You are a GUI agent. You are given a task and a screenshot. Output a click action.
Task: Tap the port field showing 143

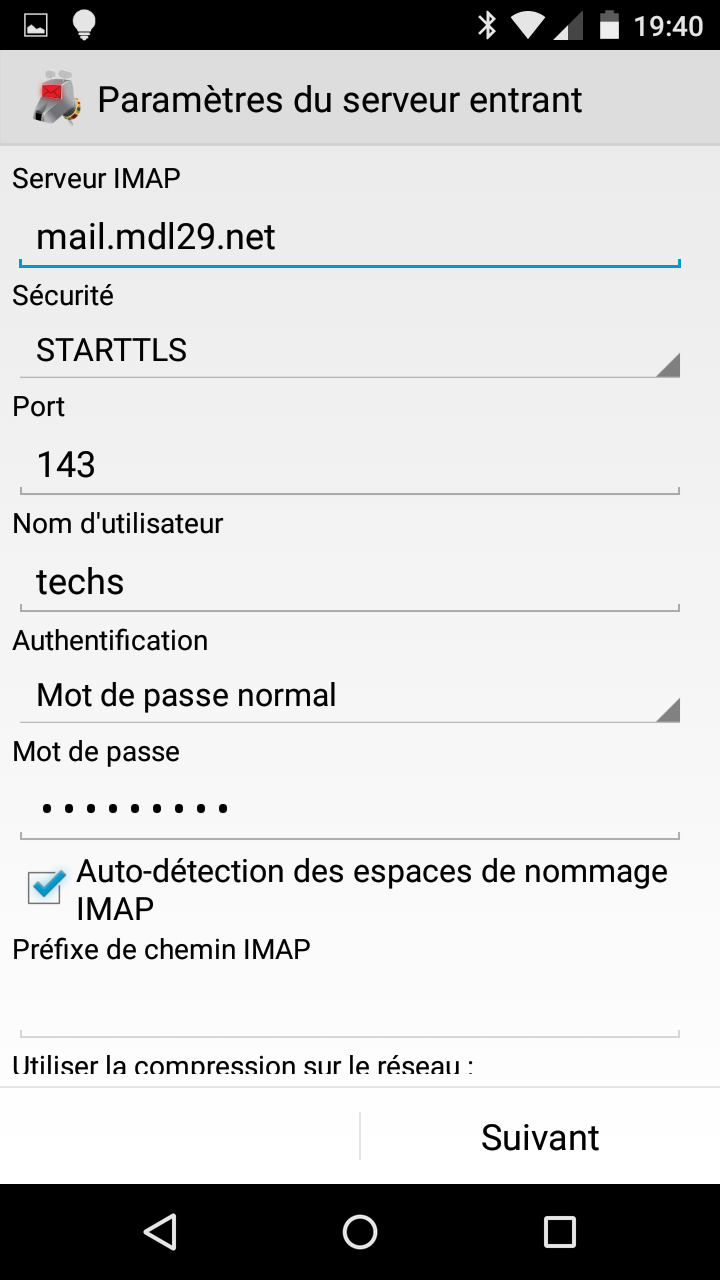click(x=350, y=465)
